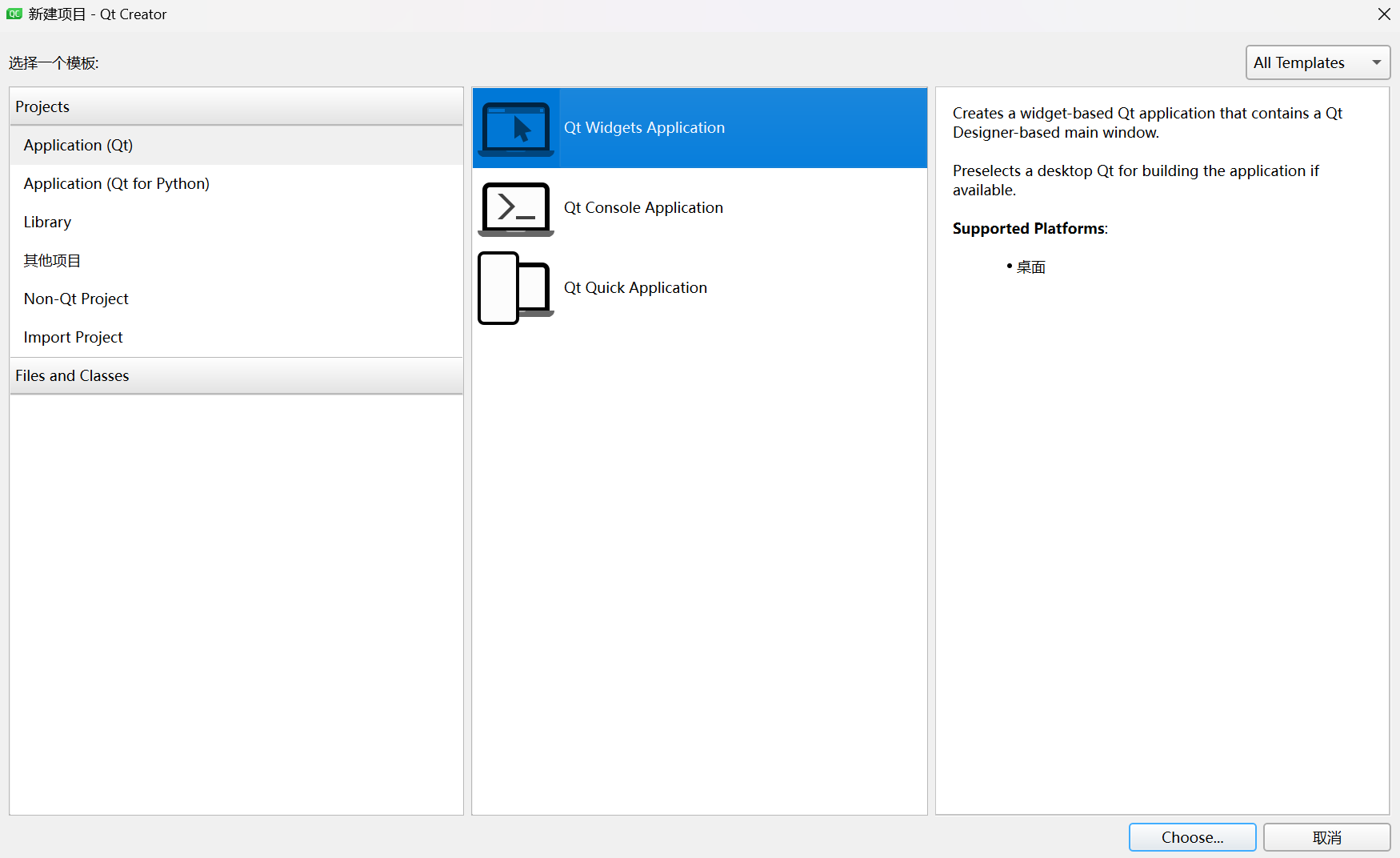Open the All Templates dropdown
Viewport: 1400px width, 858px height.
tap(1318, 62)
